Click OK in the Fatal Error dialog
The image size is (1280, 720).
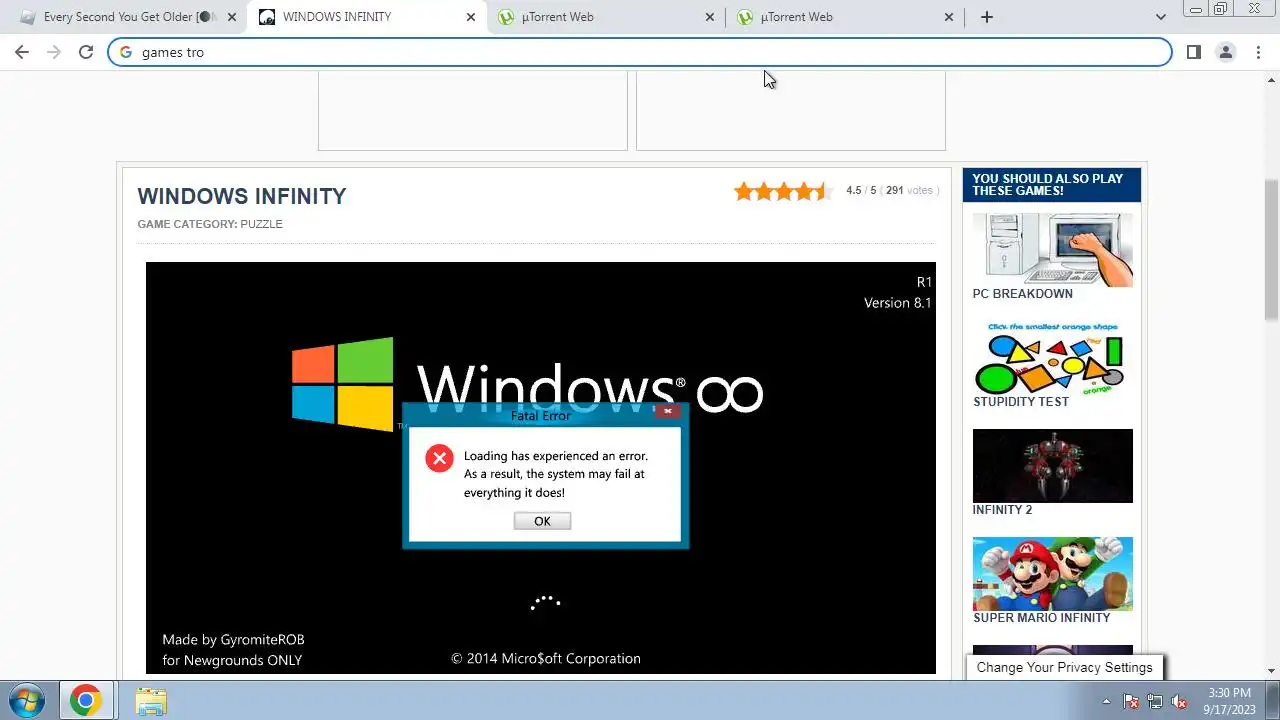coord(542,521)
